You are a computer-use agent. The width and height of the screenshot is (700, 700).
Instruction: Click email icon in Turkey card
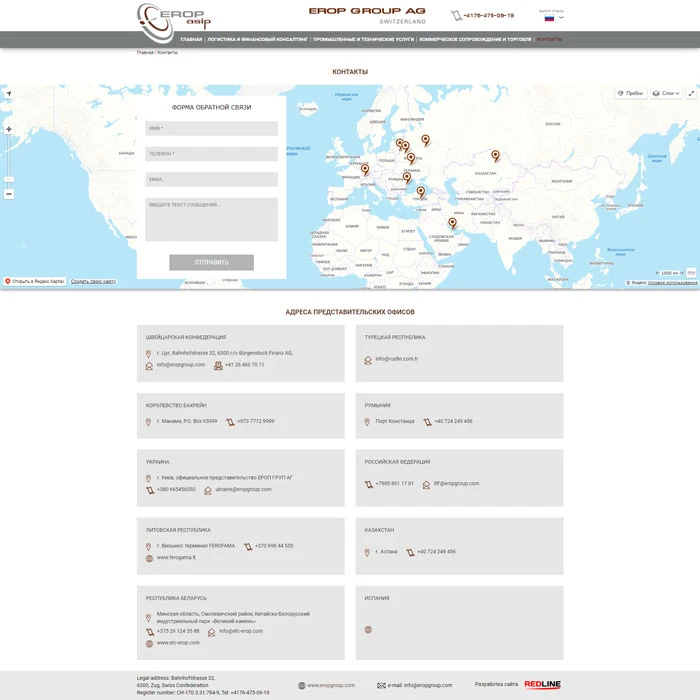click(x=368, y=360)
